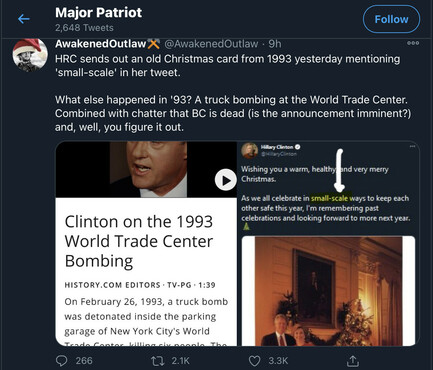
Task: Open AwakenedOutlaw's Santa hat avatar
Action: pos(30,55)
